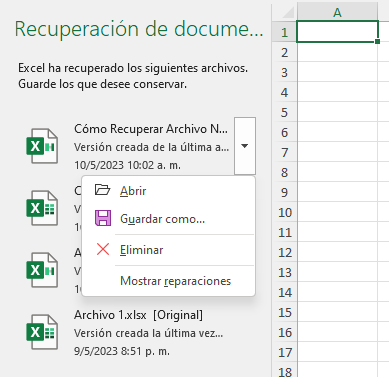Image resolution: width=389 pixels, height=377 pixels.
Task: Click 'Versión creada de la última a...' text
Action: tap(151, 147)
